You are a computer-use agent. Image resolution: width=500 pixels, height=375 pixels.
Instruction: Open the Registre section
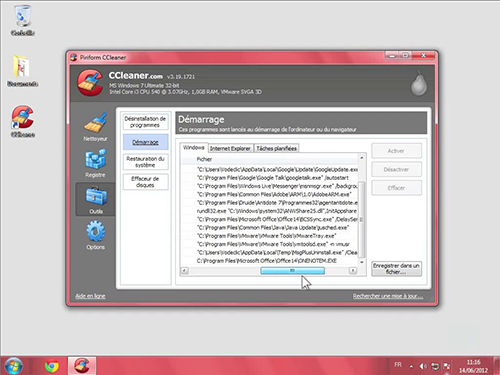pyautogui.click(x=95, y=163)
